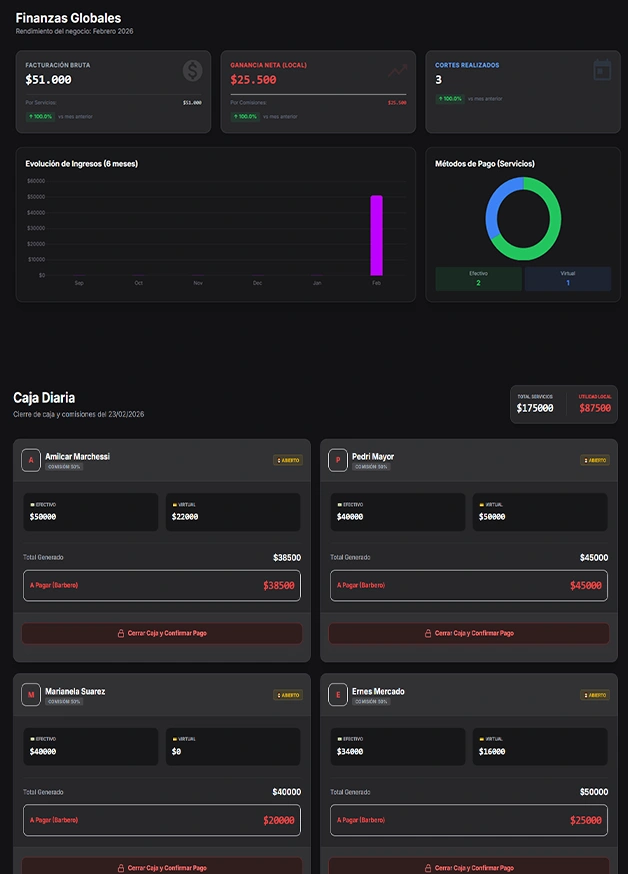Select the Efectivo legend box under the donut chart
Image resolution: width=628 pixels, height=874 pixels.
click(x=478, y=278)
